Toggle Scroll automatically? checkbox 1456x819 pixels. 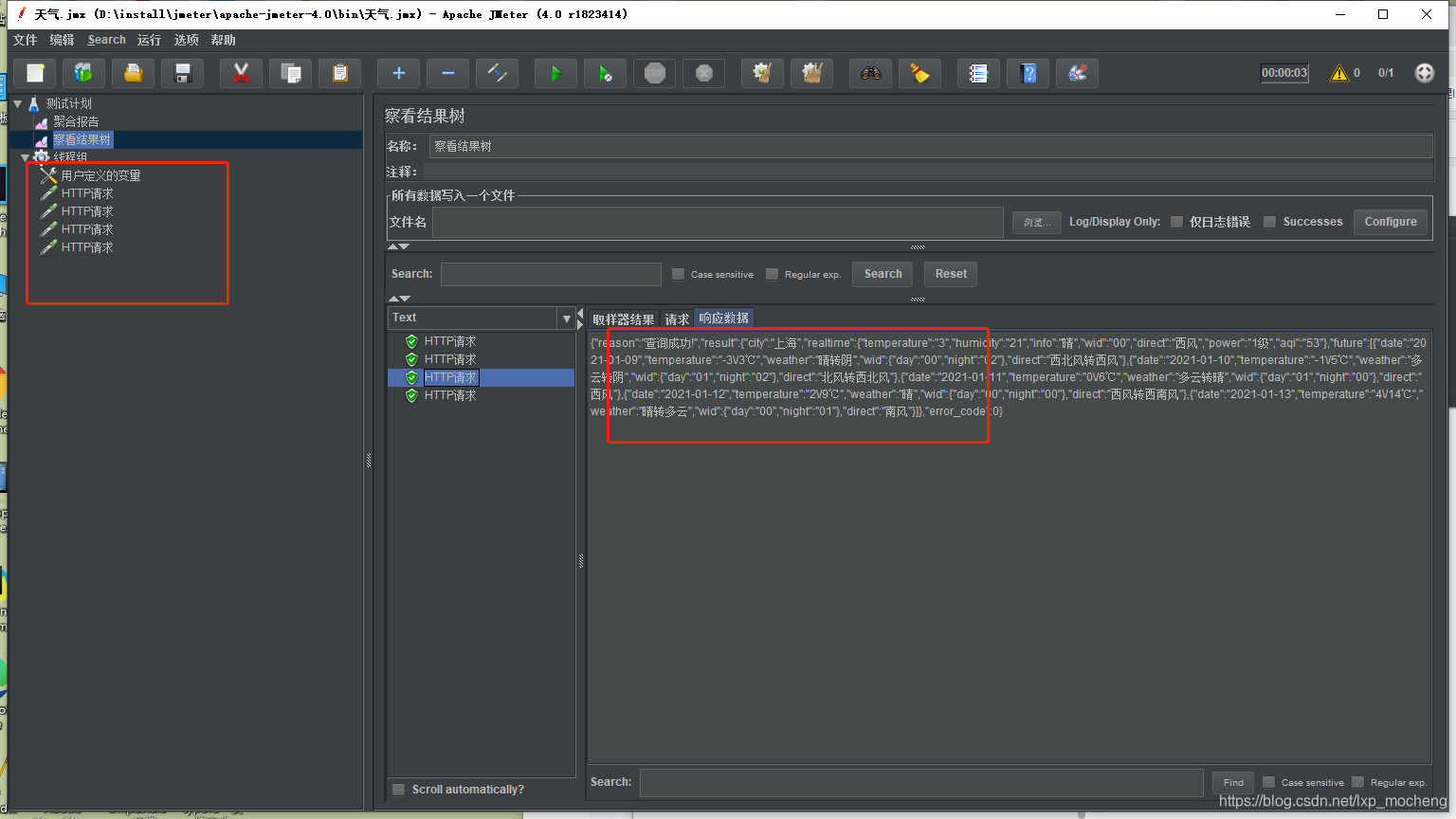pos(399,790)
